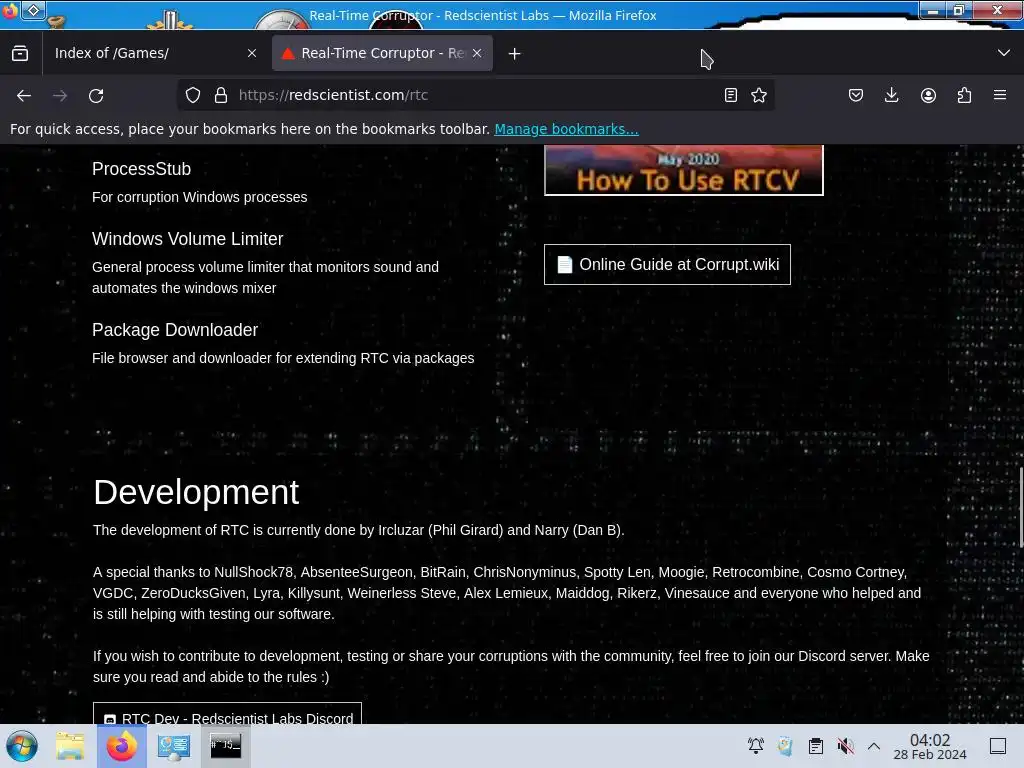
Task: Expand list all tabs chevron
Action: pos(1004,53)
